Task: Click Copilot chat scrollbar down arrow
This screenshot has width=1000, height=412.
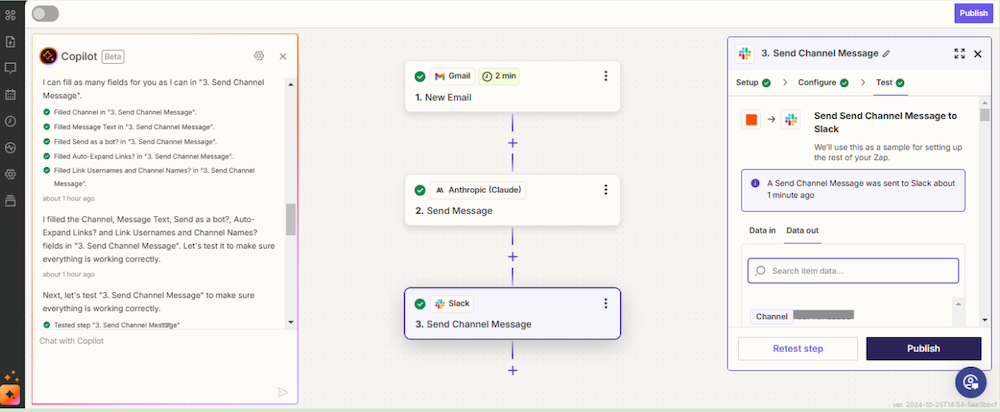Action: click(x=291, y=322)
